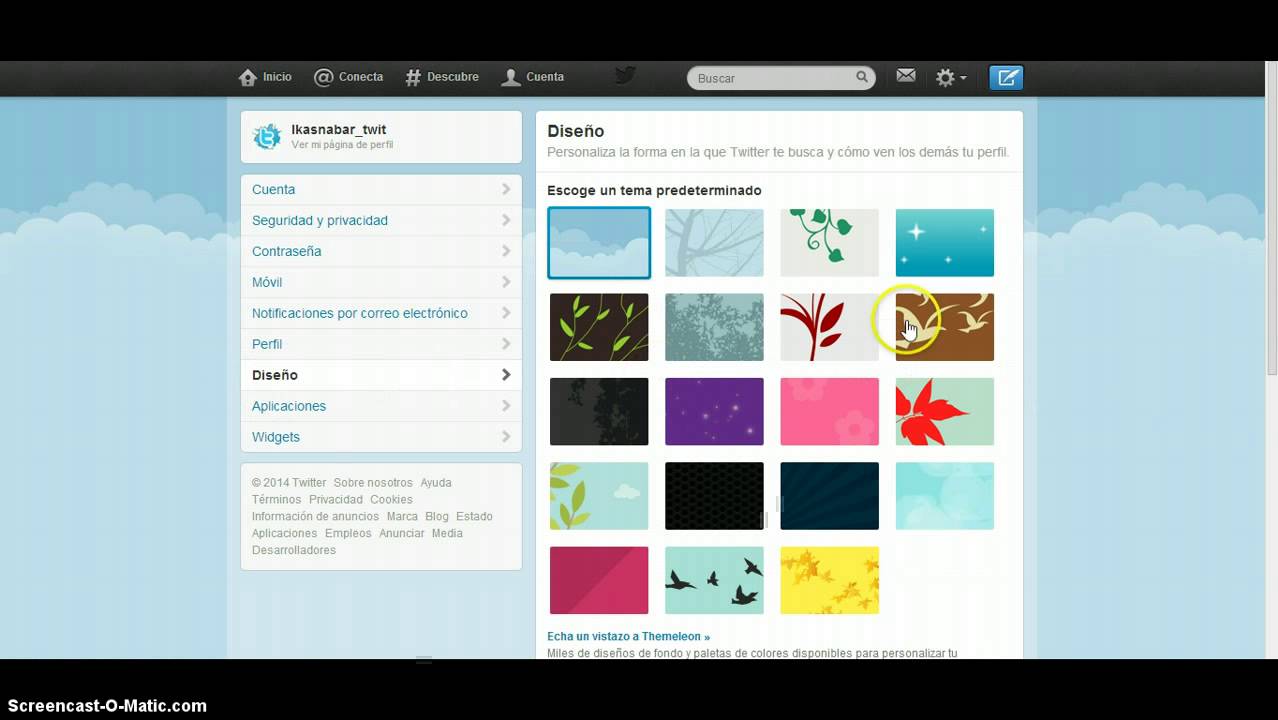Open the Cuenta settings section in sidebar
Image resolution: width=1278 pixels, height=720 pixels.
pyautogui.click(x=381, y=189)
